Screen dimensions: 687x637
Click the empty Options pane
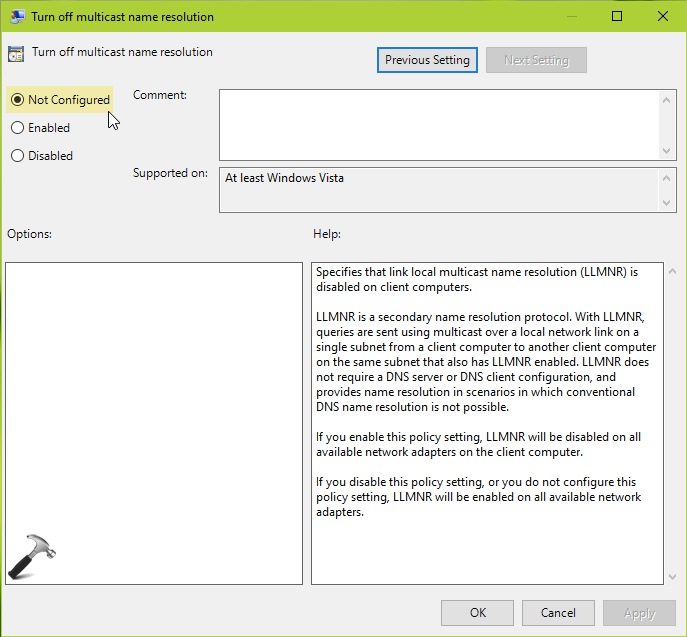(x=154, y=423)
